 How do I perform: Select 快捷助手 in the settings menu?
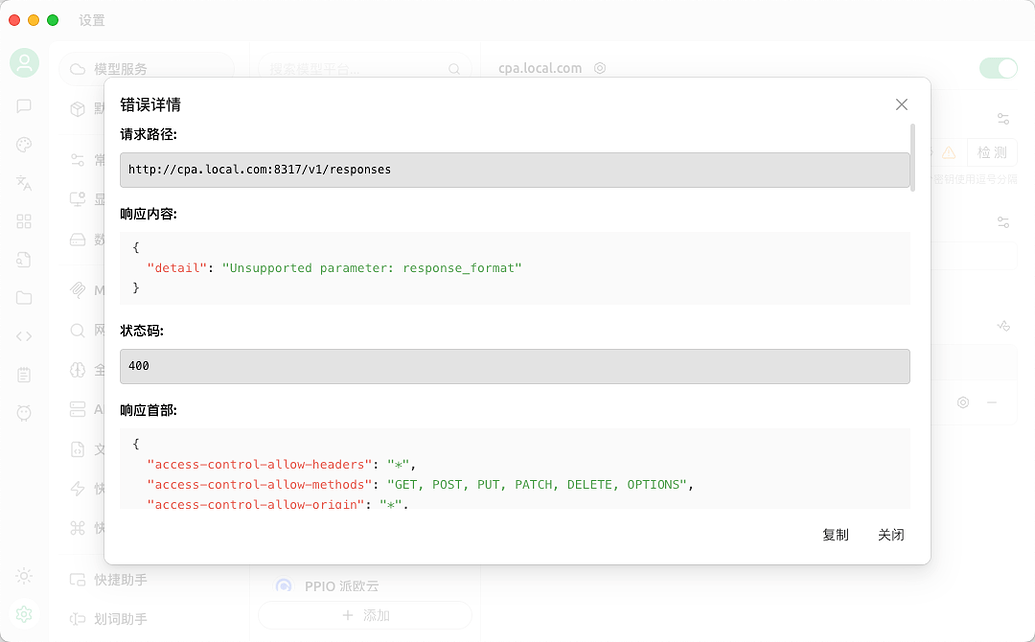pyautogui.click(x=147, y=580)
